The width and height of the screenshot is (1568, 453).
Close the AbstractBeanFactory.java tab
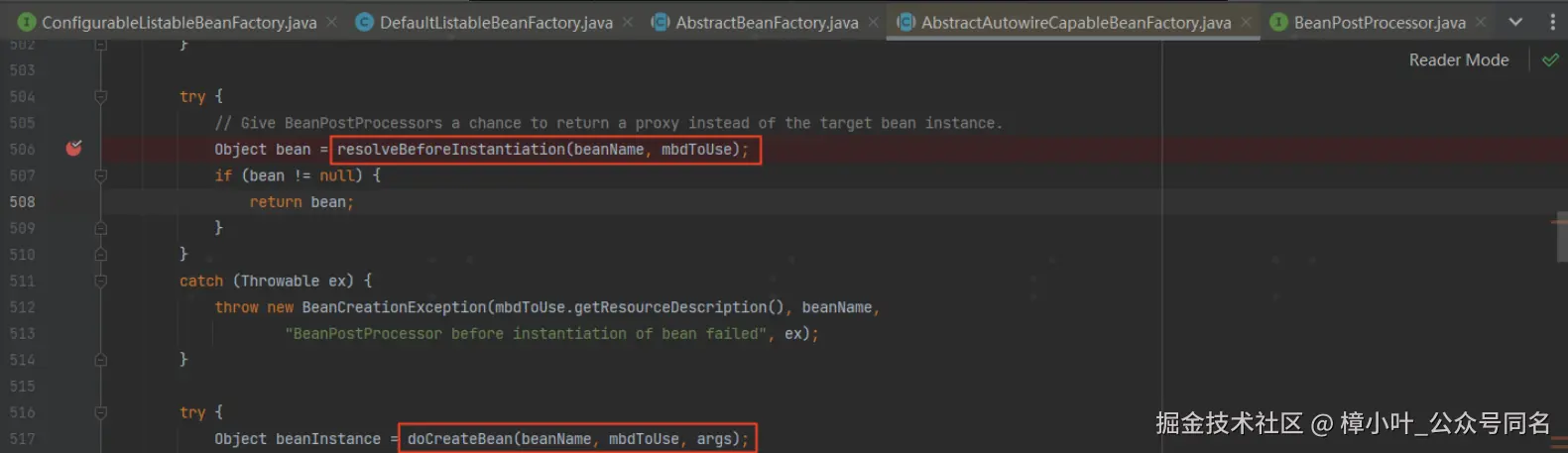(x=873, y=22)
